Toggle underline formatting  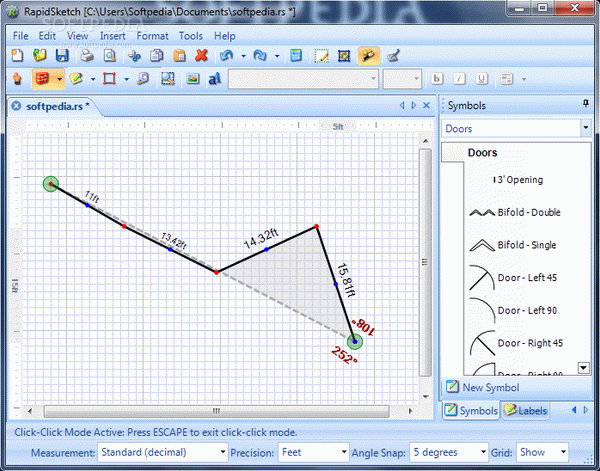tap(481, 79)
